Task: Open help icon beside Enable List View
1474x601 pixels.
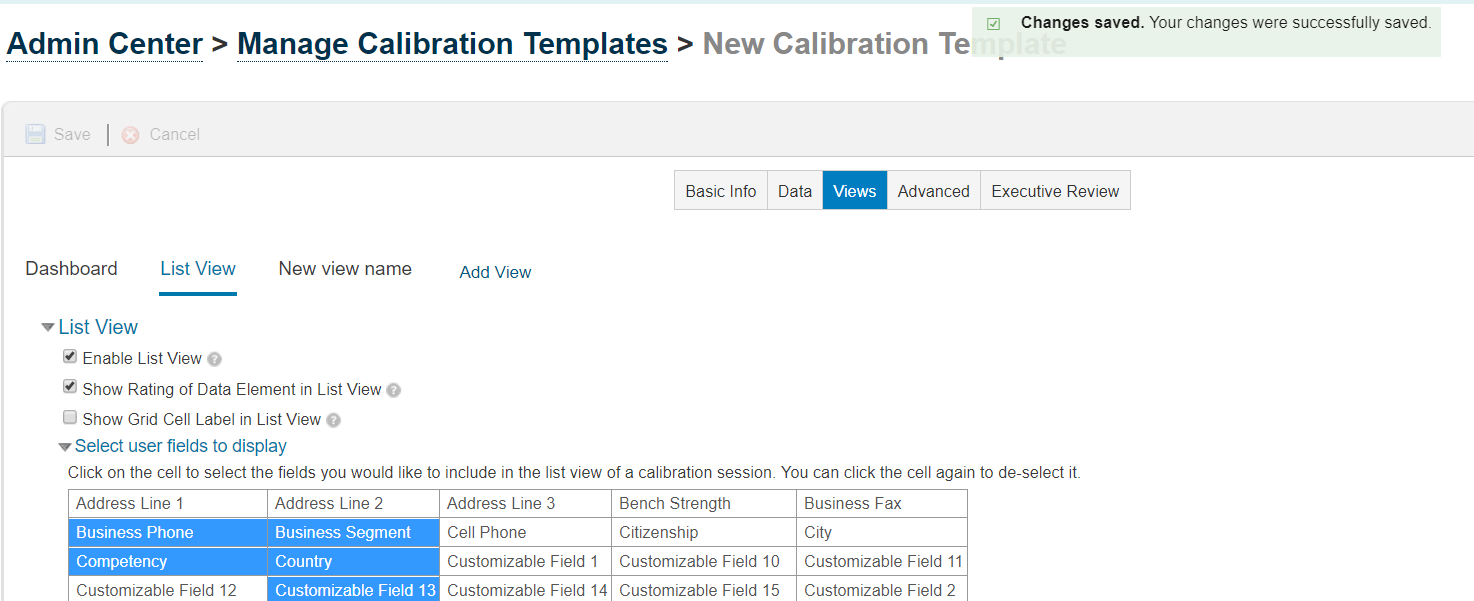Action: 214,359
